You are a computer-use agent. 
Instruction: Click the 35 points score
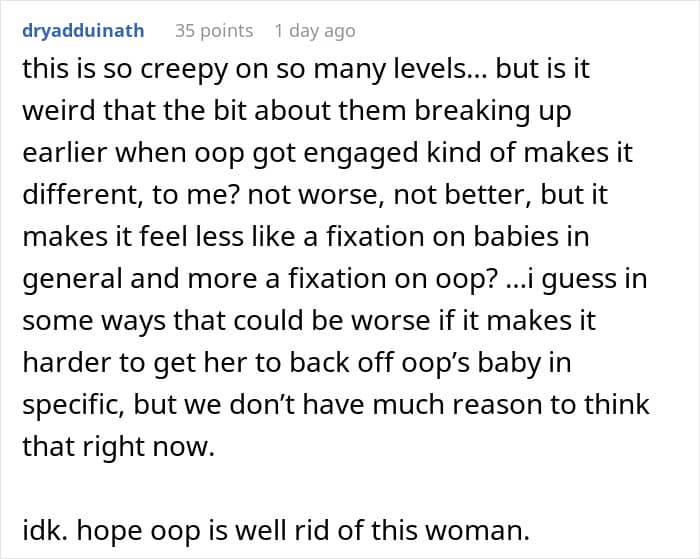[214, 31]
